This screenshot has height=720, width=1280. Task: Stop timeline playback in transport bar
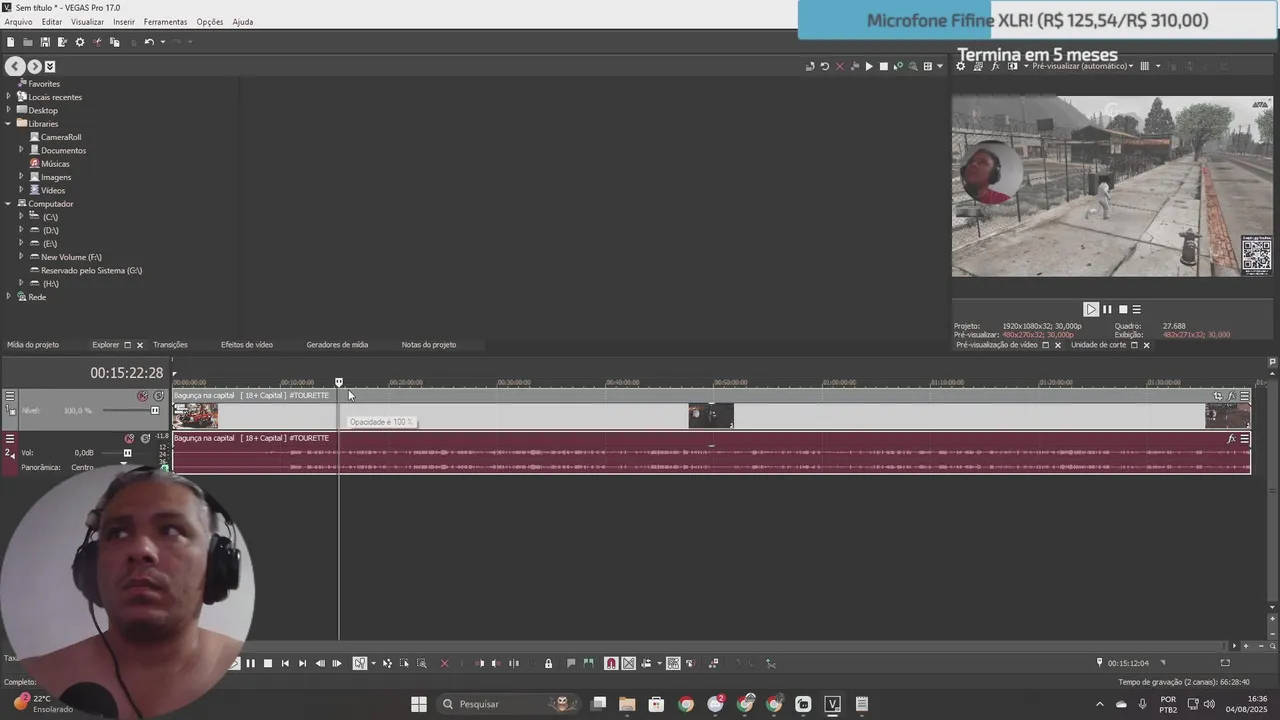point(267,663)
